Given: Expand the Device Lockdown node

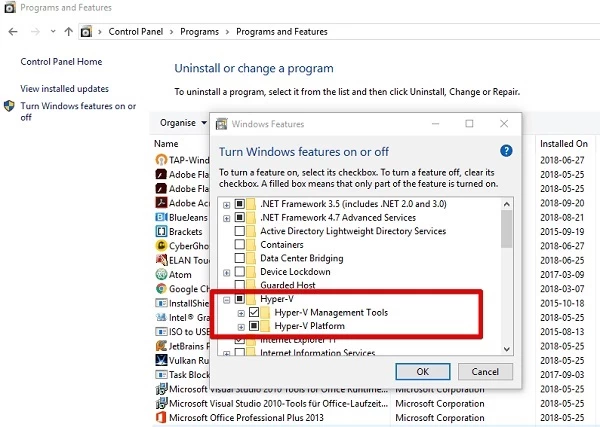Looking at the screenshot, I should pos(227,273).
